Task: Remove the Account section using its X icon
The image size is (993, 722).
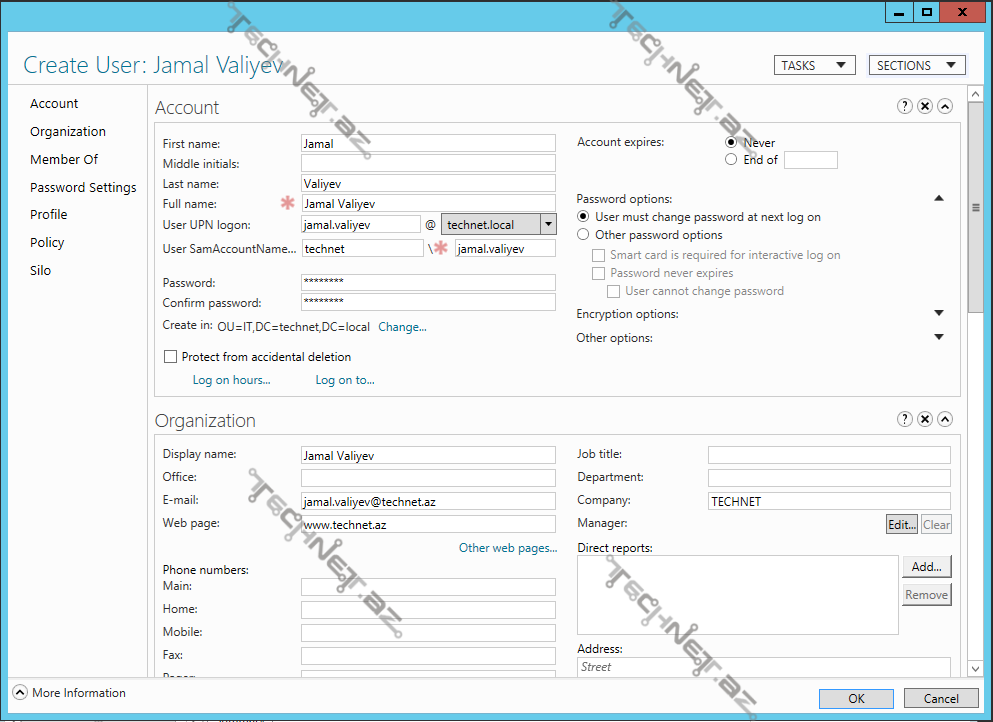Action: [924, 106]
